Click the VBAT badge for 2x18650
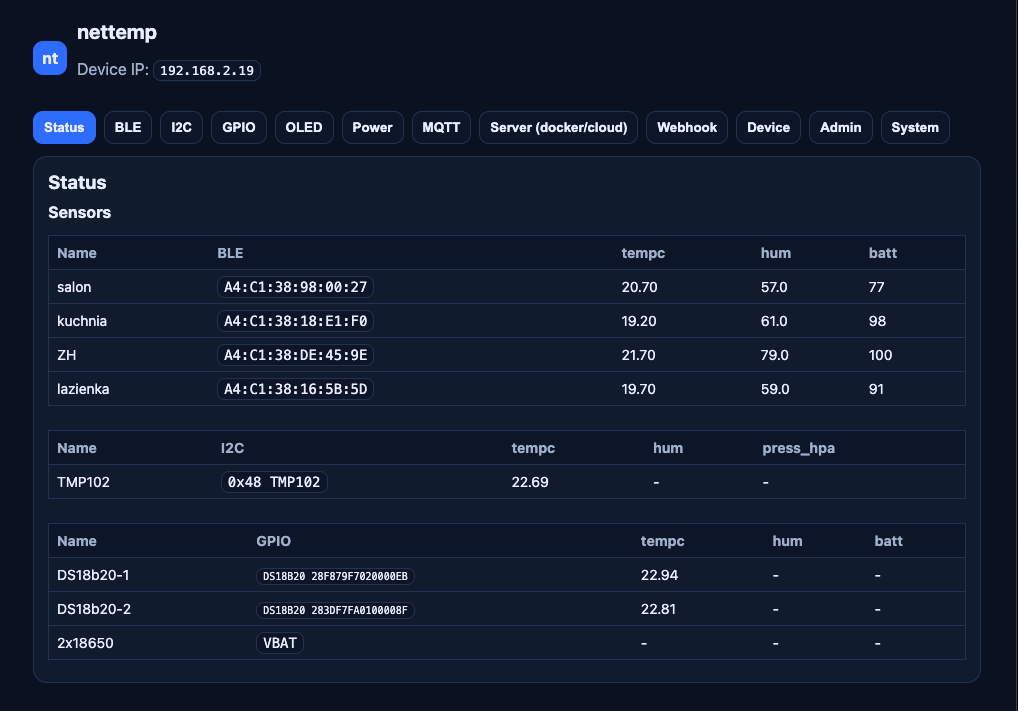1018x711 pixels. 280,643
